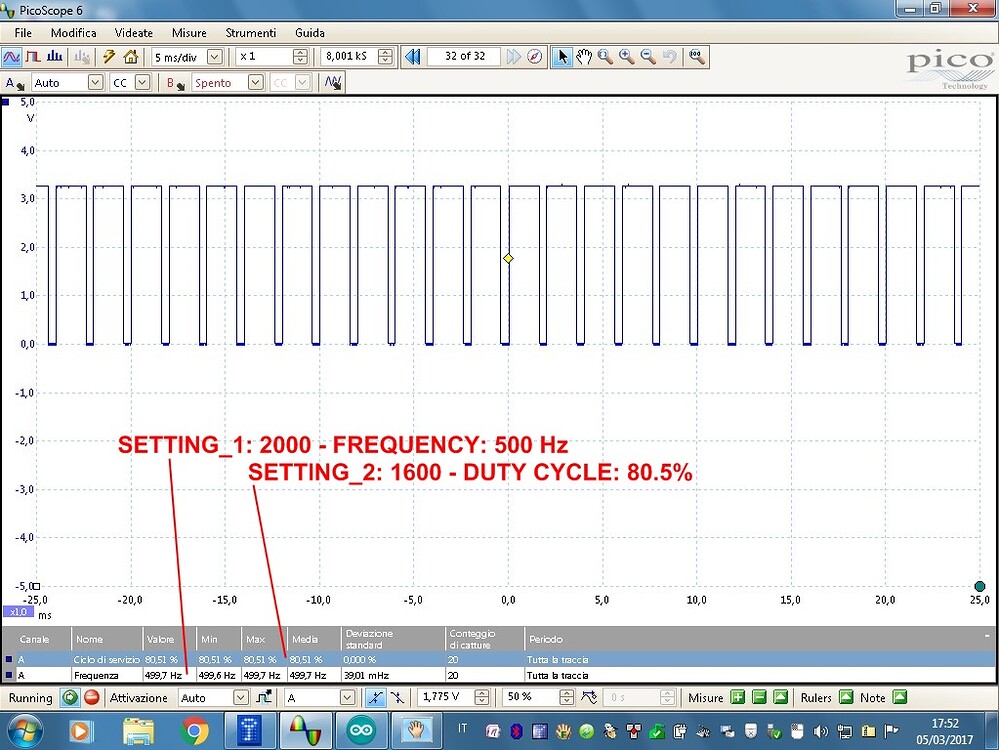This screenshot has height=750, width=999.
Task: Click the green start capture button
Action: click(70, 697)
